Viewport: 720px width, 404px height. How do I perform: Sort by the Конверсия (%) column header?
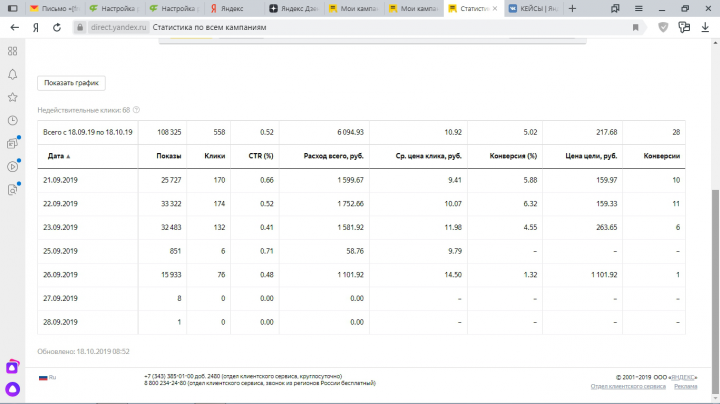click(x=513, y=156)
